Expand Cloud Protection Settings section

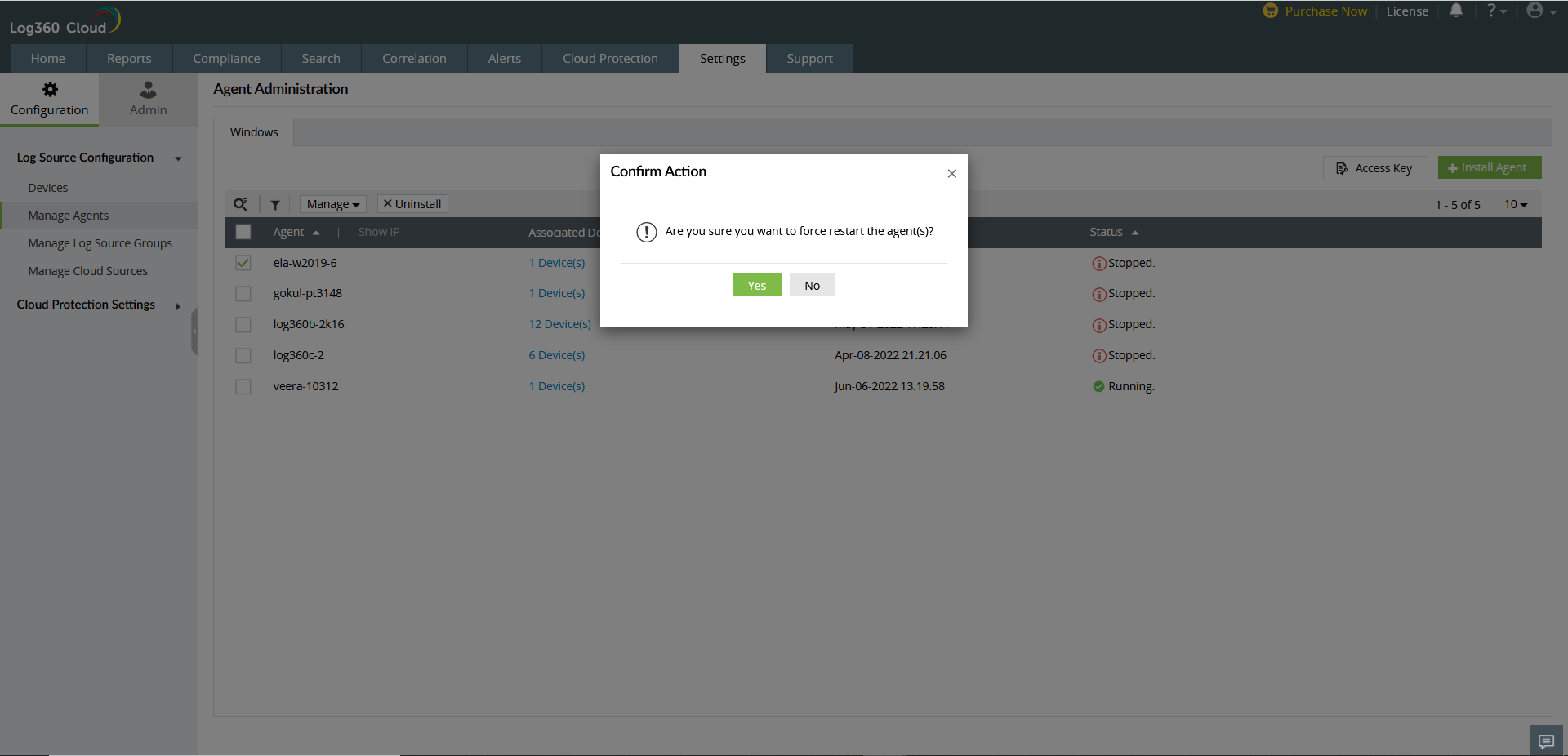(x=178, y=306)
